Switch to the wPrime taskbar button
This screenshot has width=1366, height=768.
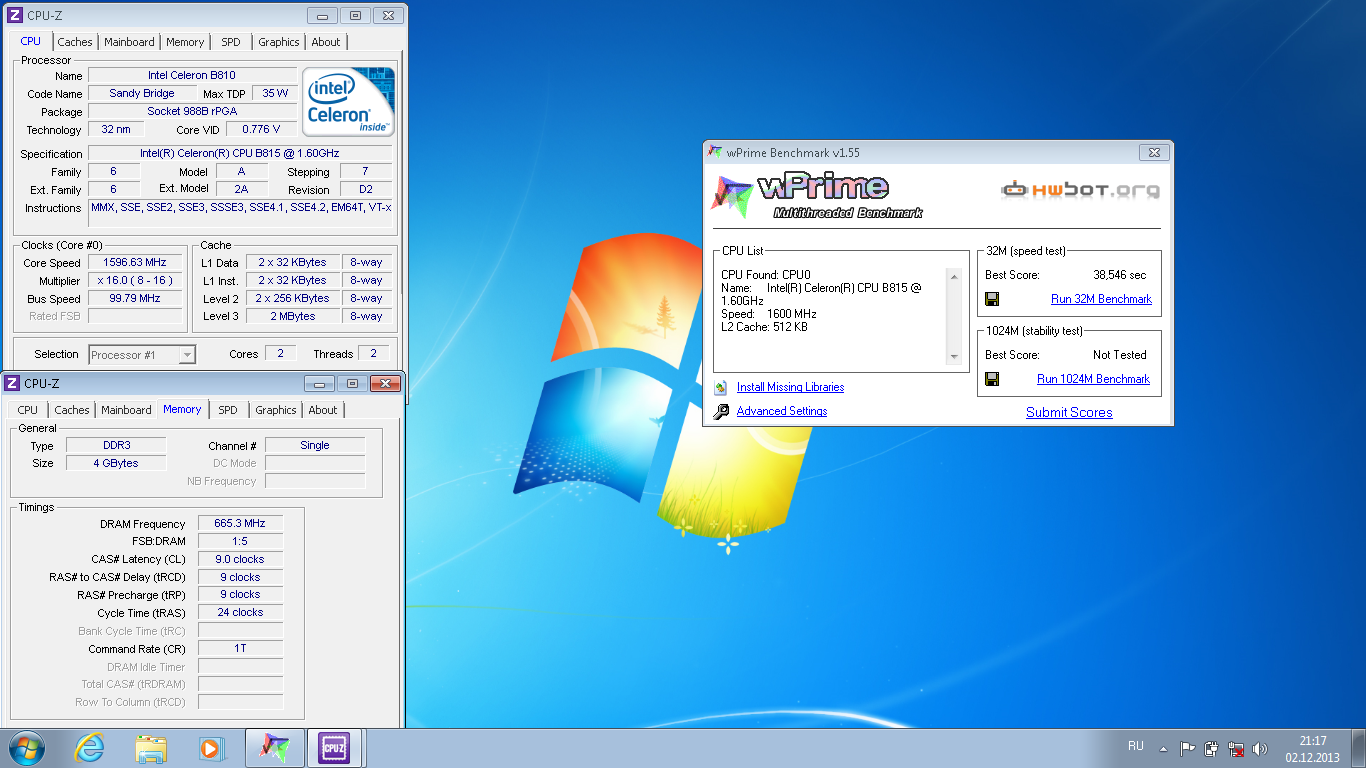[x=274, y=748]
